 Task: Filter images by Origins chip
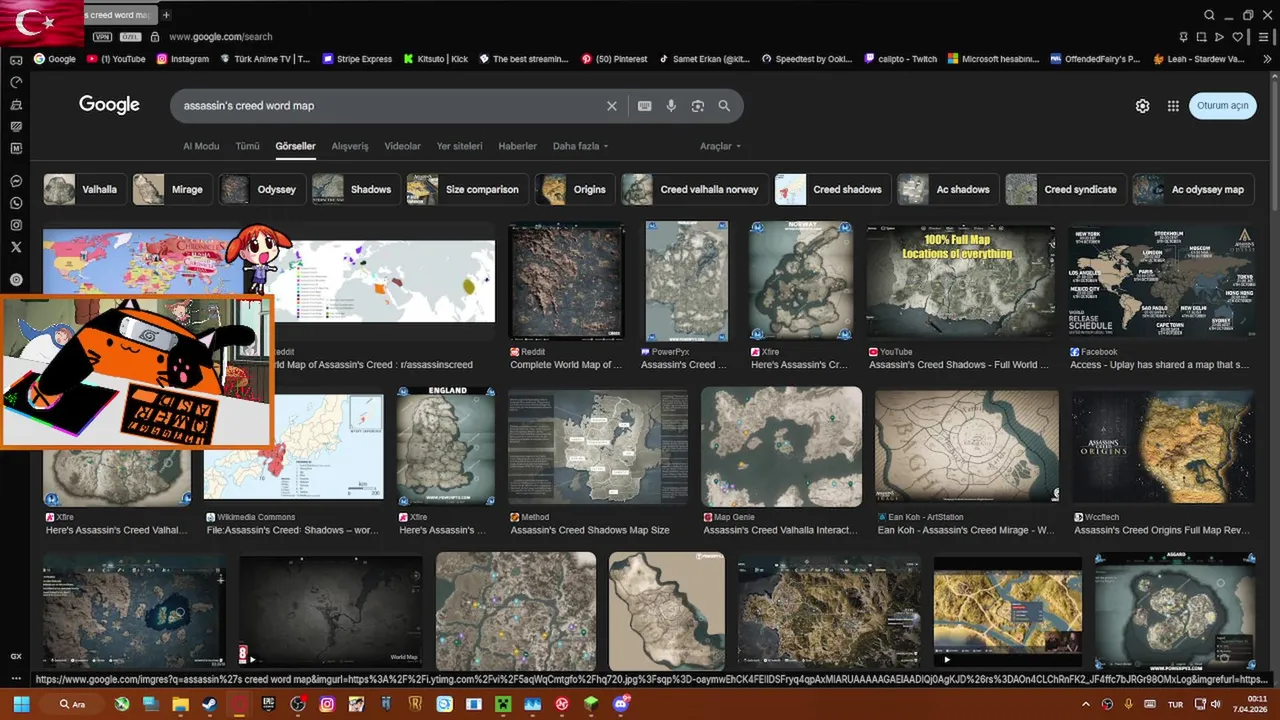[575, 189]
